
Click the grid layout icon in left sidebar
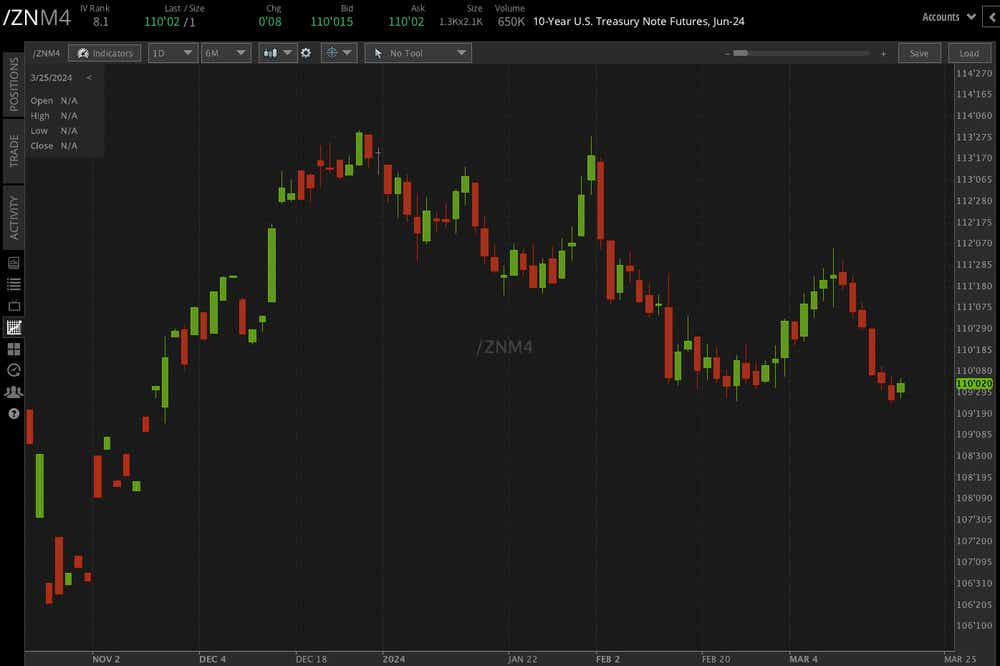[x=13, y=349]
